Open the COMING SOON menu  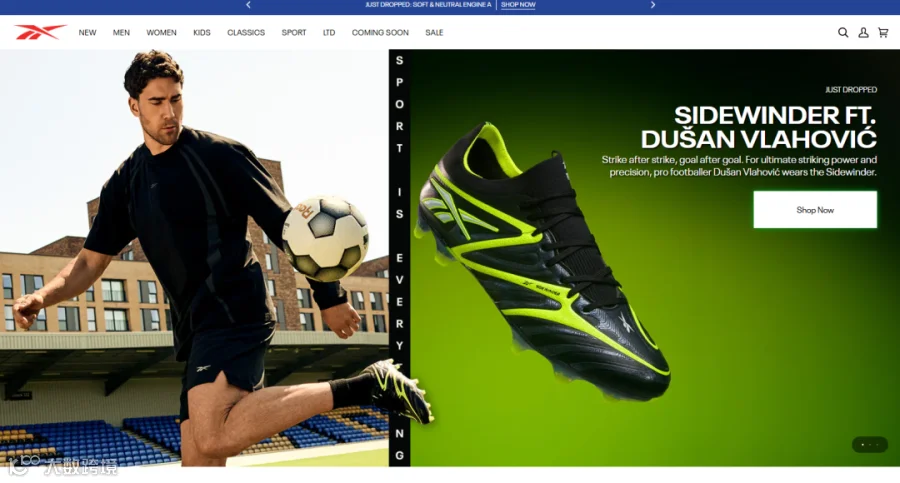pyautogui.click(x=380, y=33)
